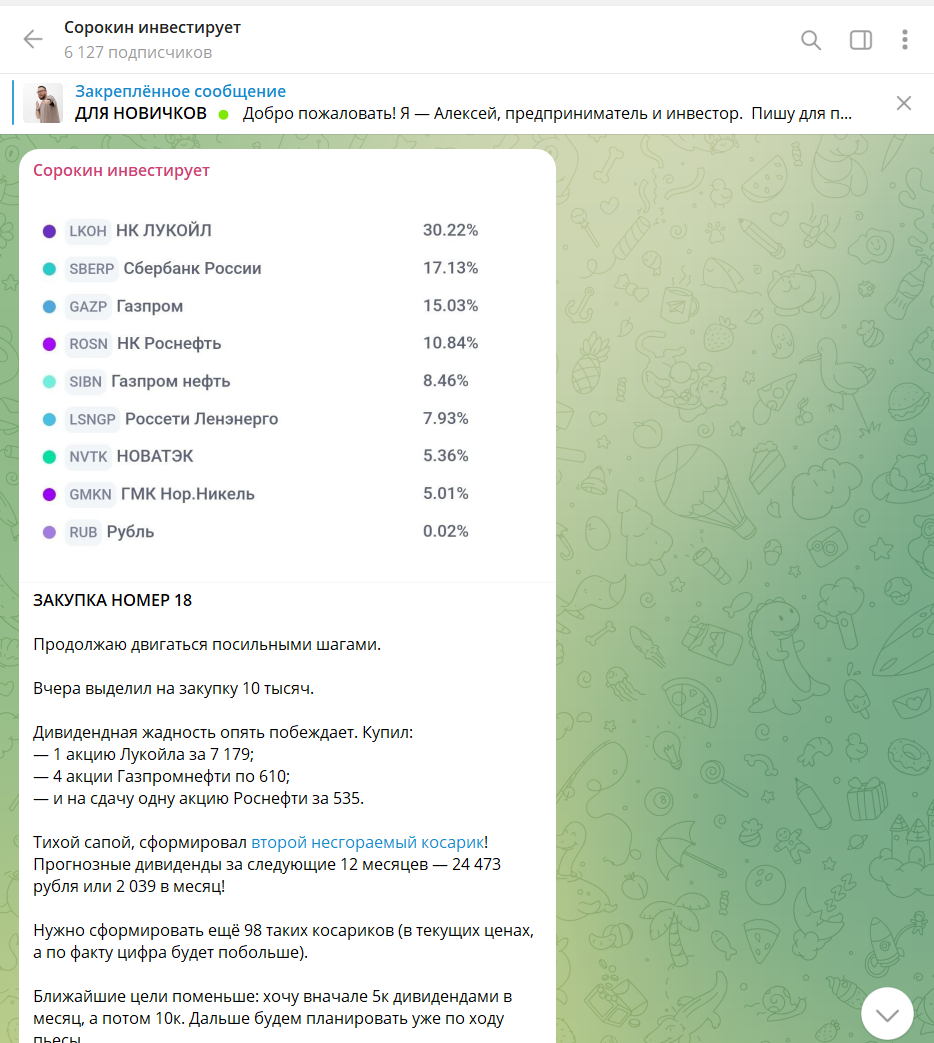Click the LSNGP ticker badge
934x1043 pixels.
click(92, 420)
